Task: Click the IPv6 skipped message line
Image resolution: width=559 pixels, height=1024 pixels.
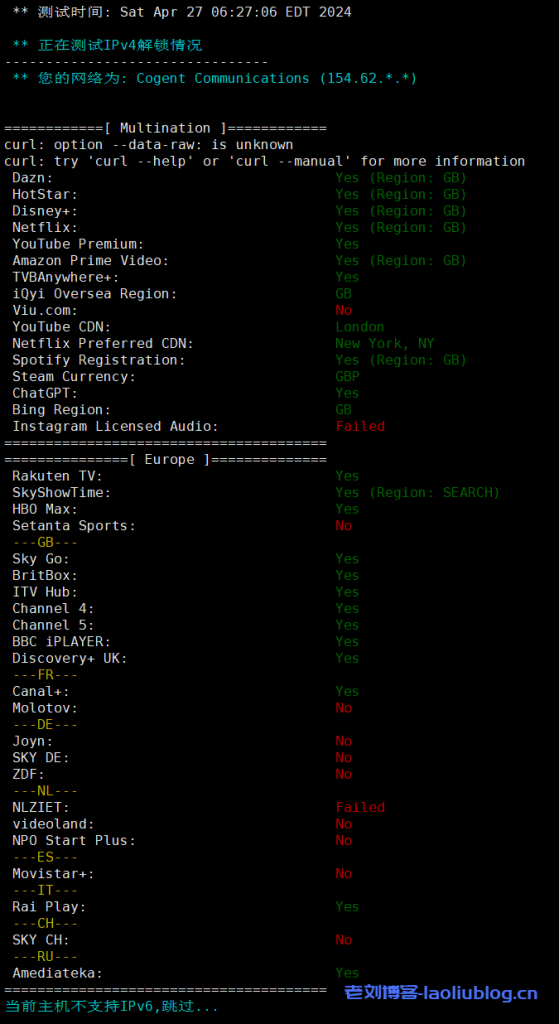Action: click(x=112, y=1006)
